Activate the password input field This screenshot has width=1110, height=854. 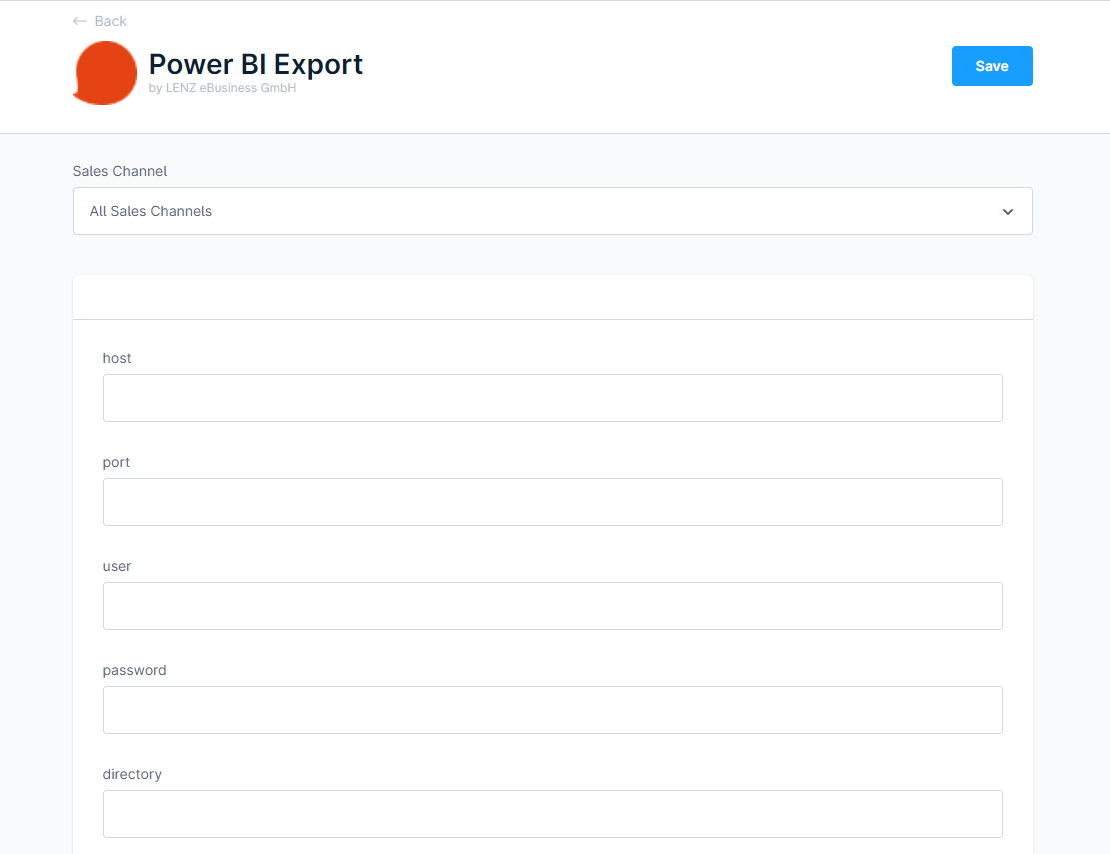pos(552,710)
